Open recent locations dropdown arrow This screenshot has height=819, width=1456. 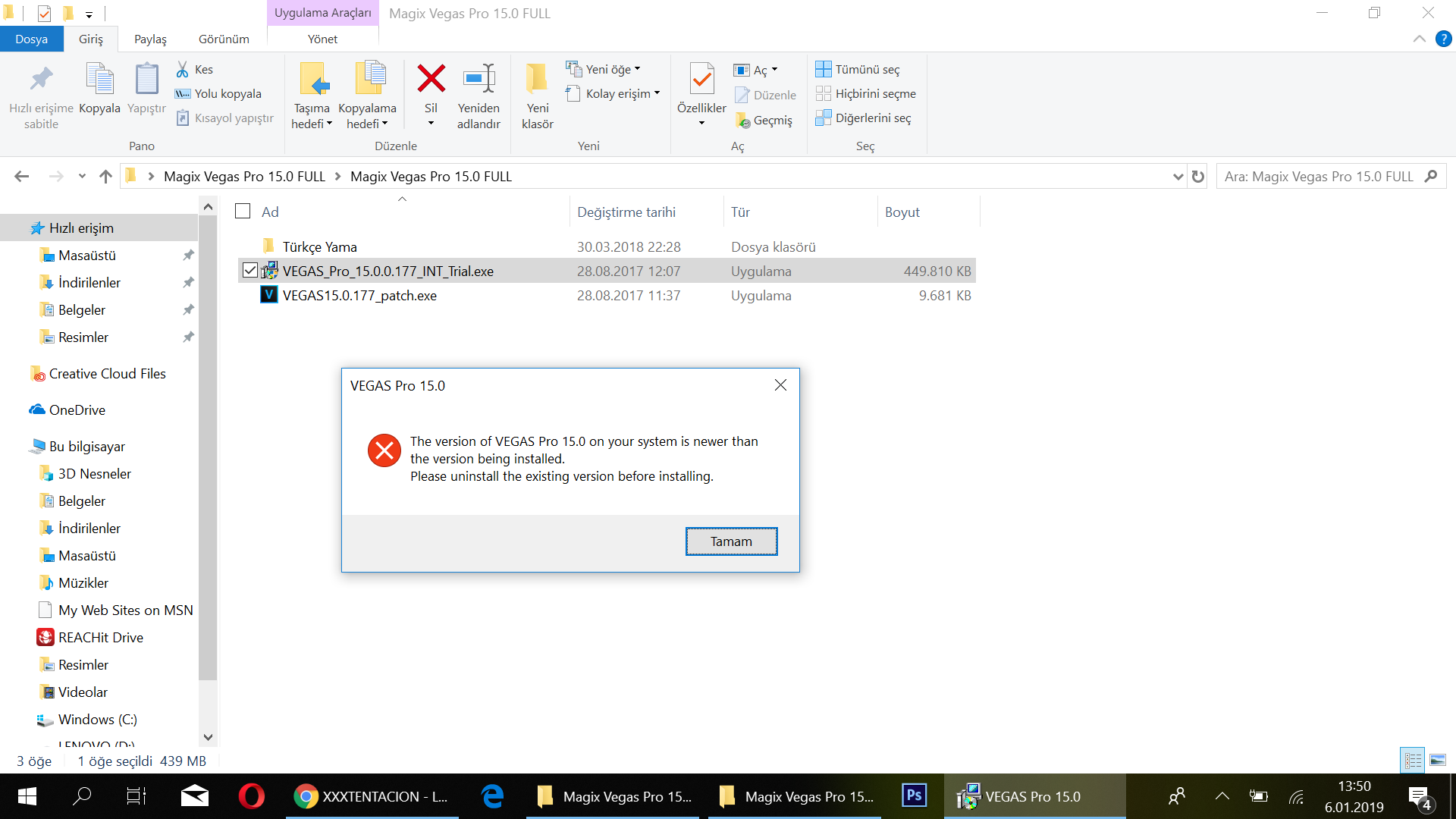pyautogui.click(x=82, y=177)
